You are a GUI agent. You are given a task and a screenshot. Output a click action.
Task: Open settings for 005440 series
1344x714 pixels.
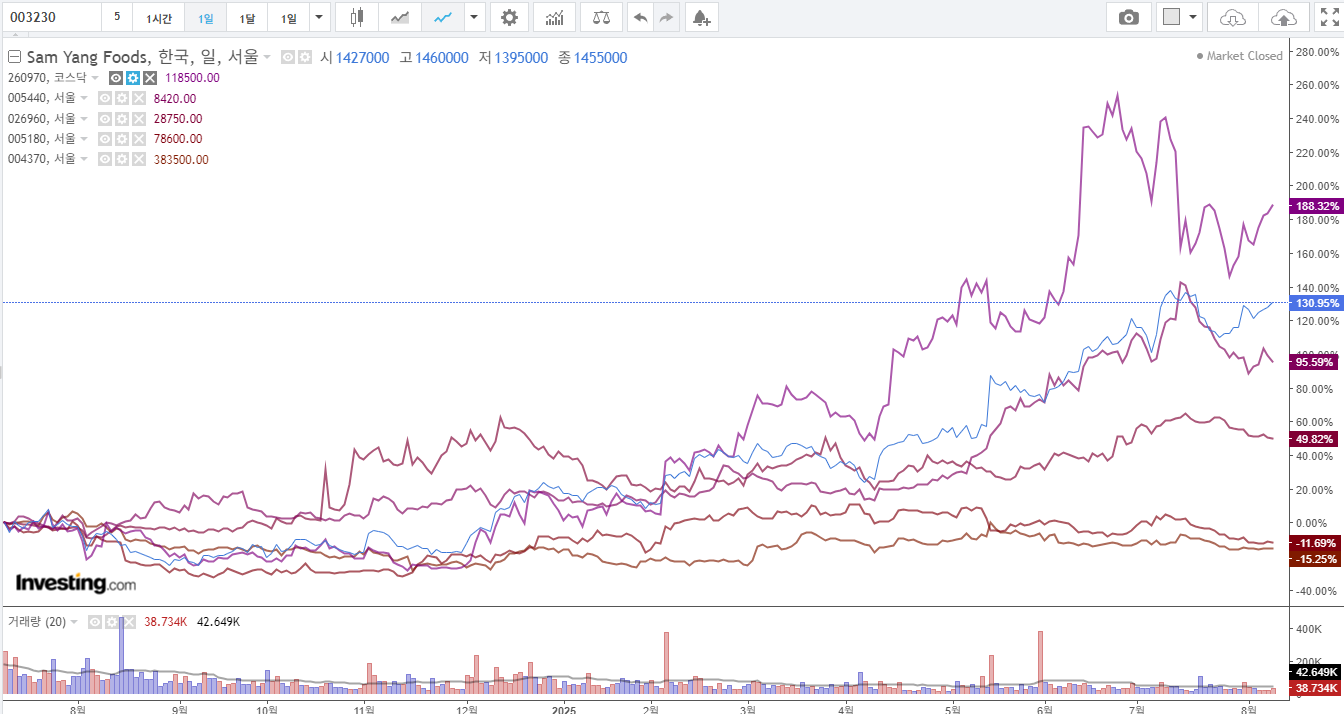pos(121,98)
